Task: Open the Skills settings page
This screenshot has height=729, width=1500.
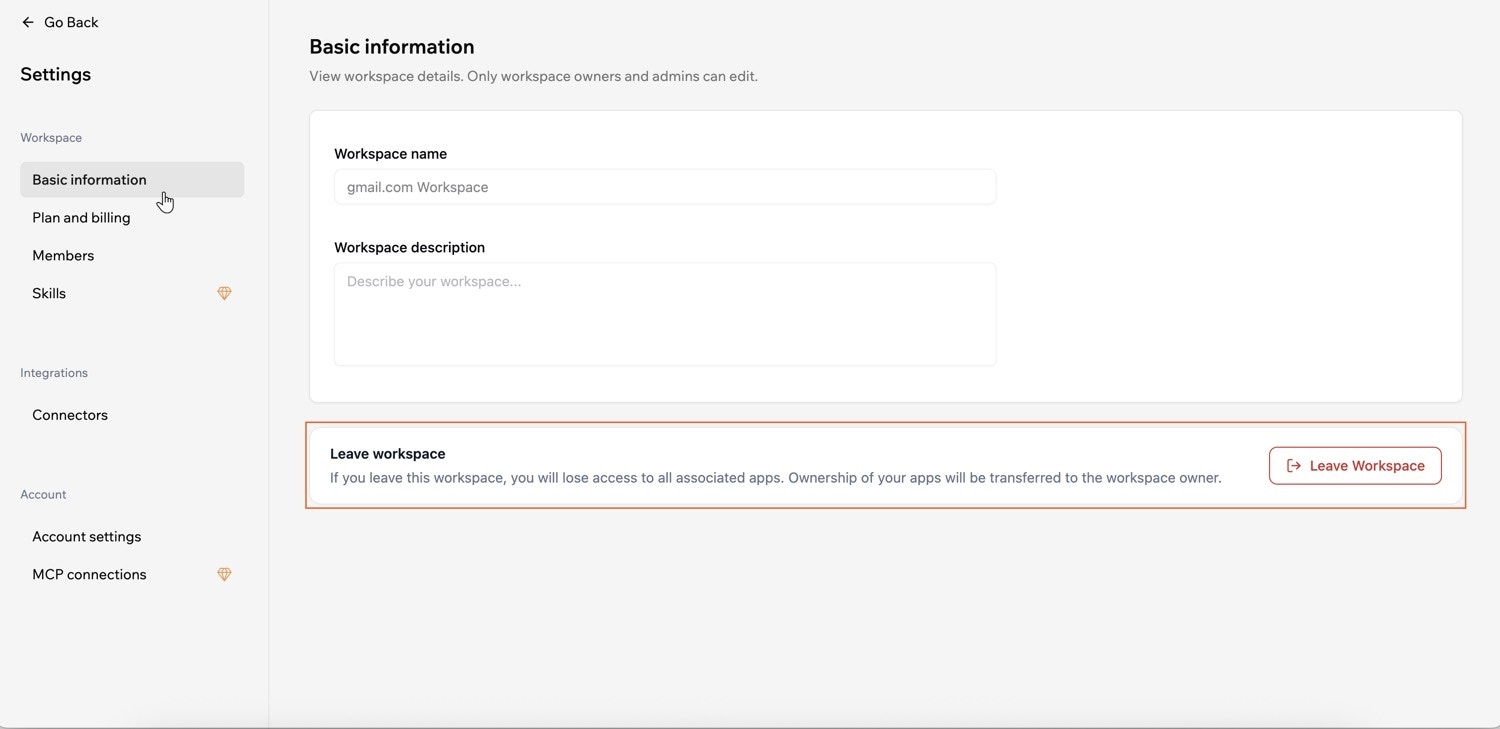Action: click(x=49, y=294)
